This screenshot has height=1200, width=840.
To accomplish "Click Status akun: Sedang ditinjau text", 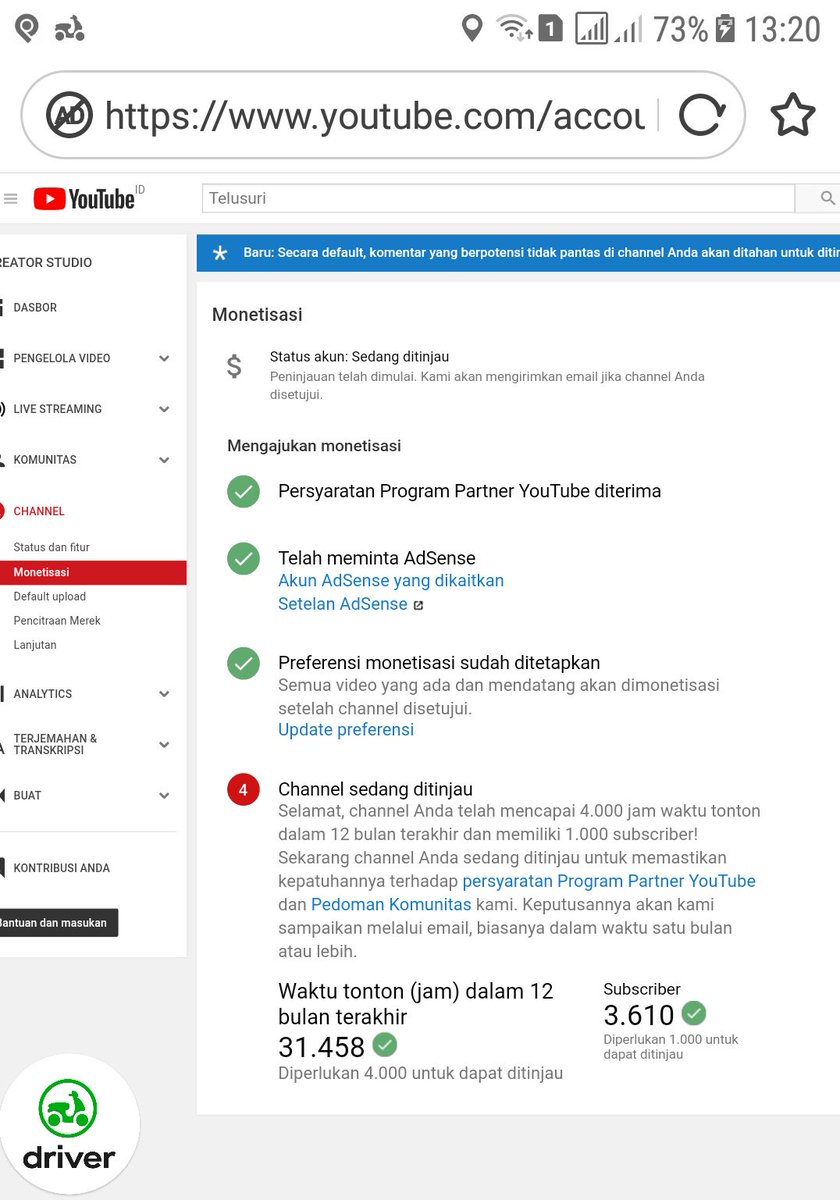I will (x=360, y=356).
